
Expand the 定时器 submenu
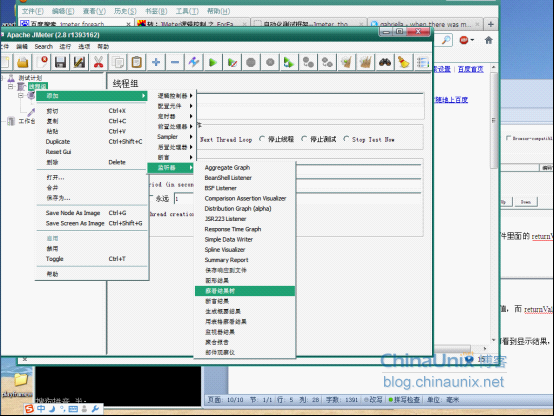pyautogui.click(x=175, y=116)
